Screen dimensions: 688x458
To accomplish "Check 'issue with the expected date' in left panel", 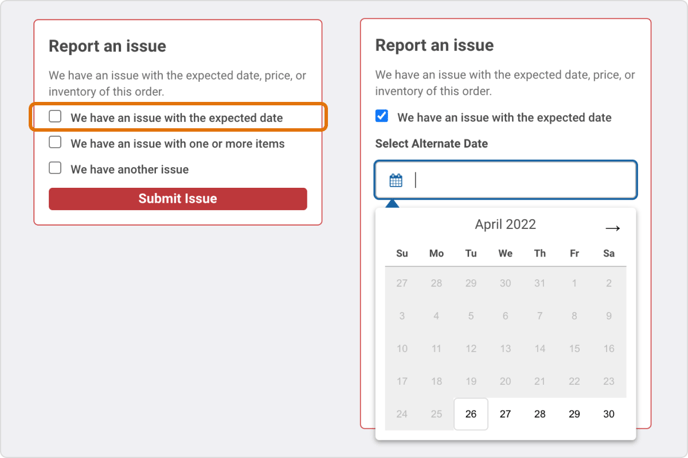I will coord(56,117).
